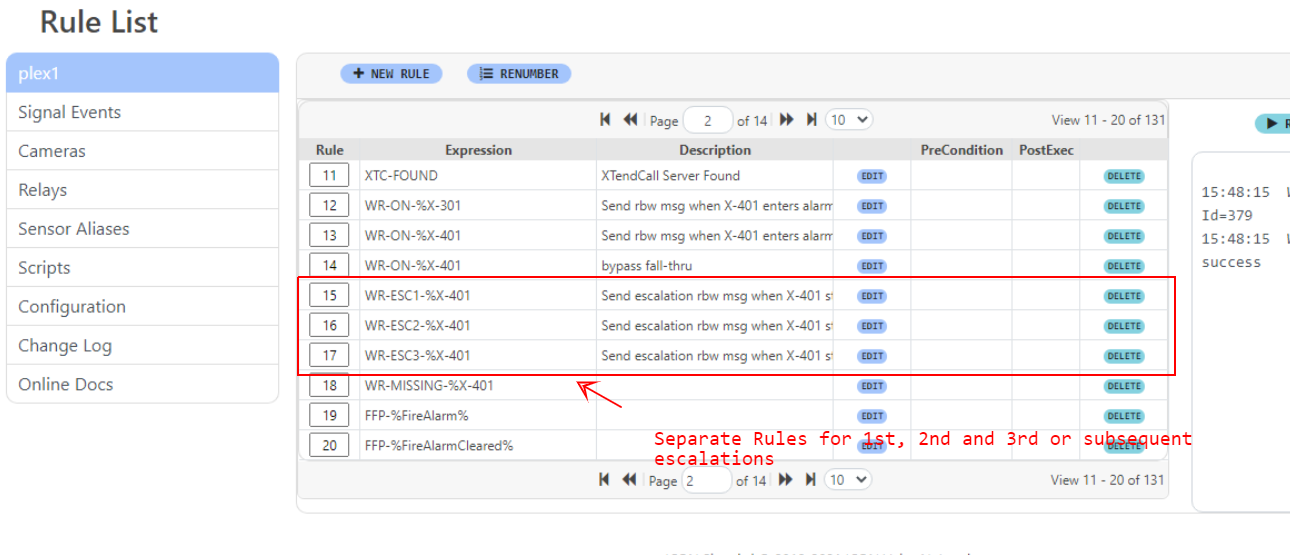Open Sensor Aliases in the sidebar
This screenshot has height=555, width=1290.
tap(142, 229)
